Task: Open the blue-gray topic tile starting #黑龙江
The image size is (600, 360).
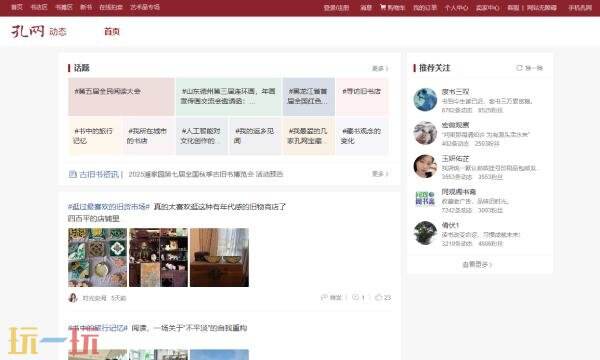Action: 308,96
